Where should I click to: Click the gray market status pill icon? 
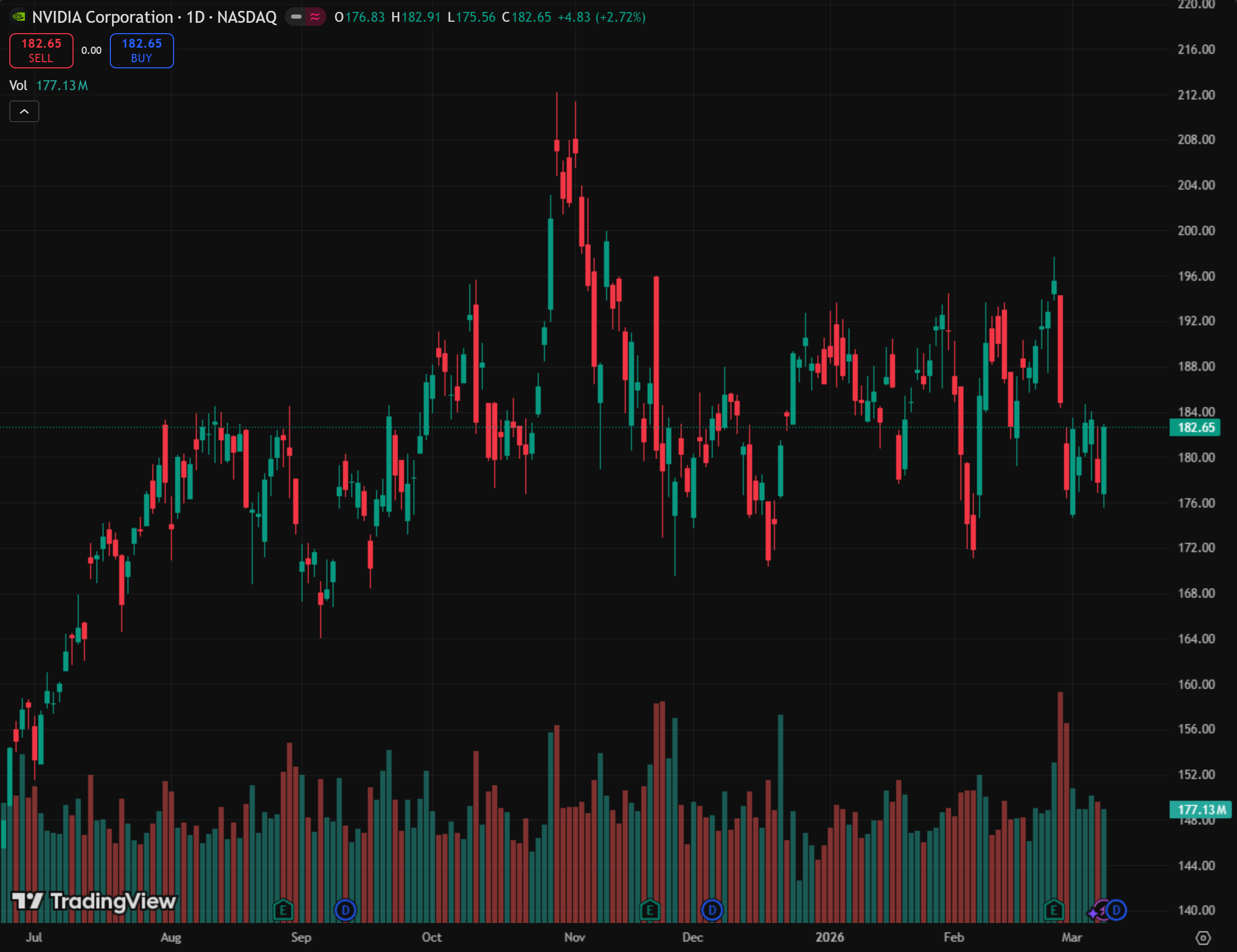(x=296, y=17)
